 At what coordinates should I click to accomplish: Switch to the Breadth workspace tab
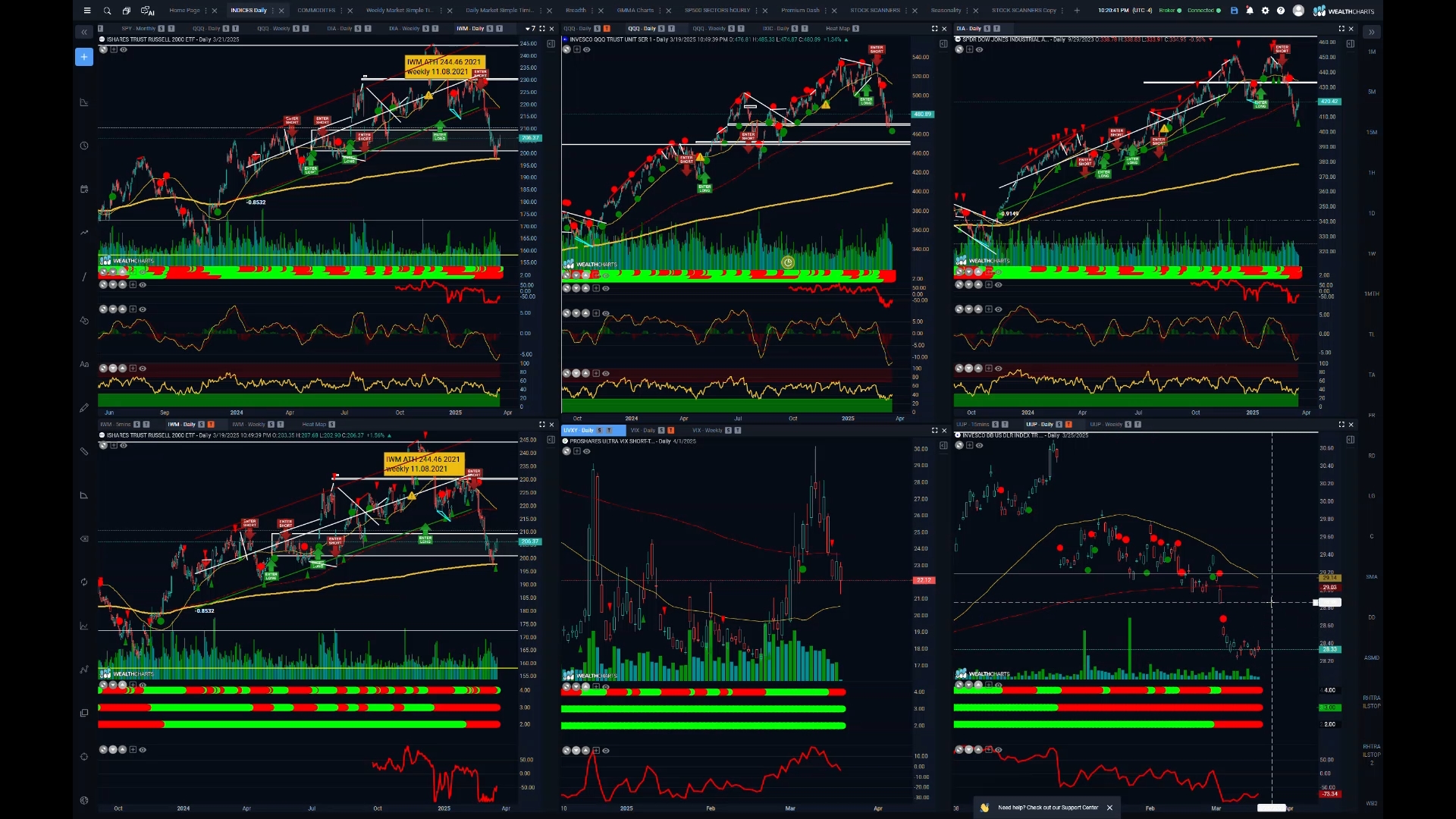(576, 11)
